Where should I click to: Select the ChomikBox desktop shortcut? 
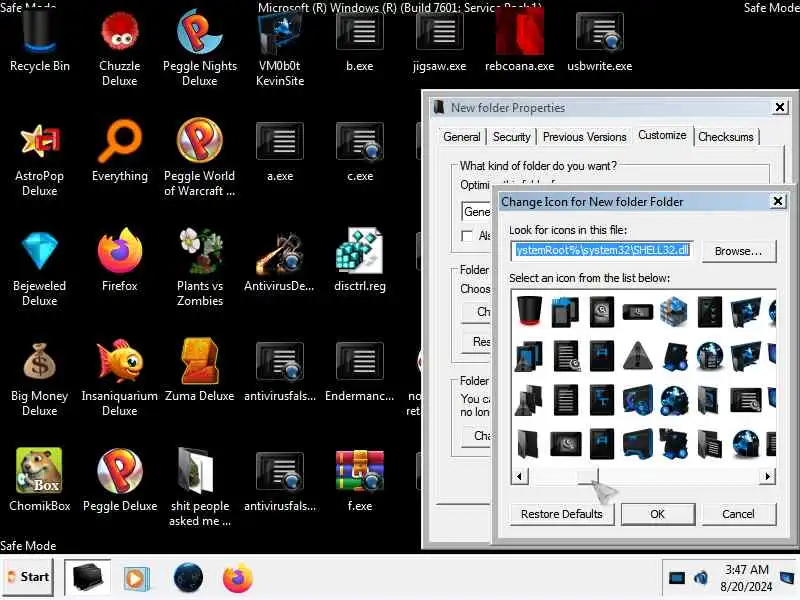pos(39,481)
